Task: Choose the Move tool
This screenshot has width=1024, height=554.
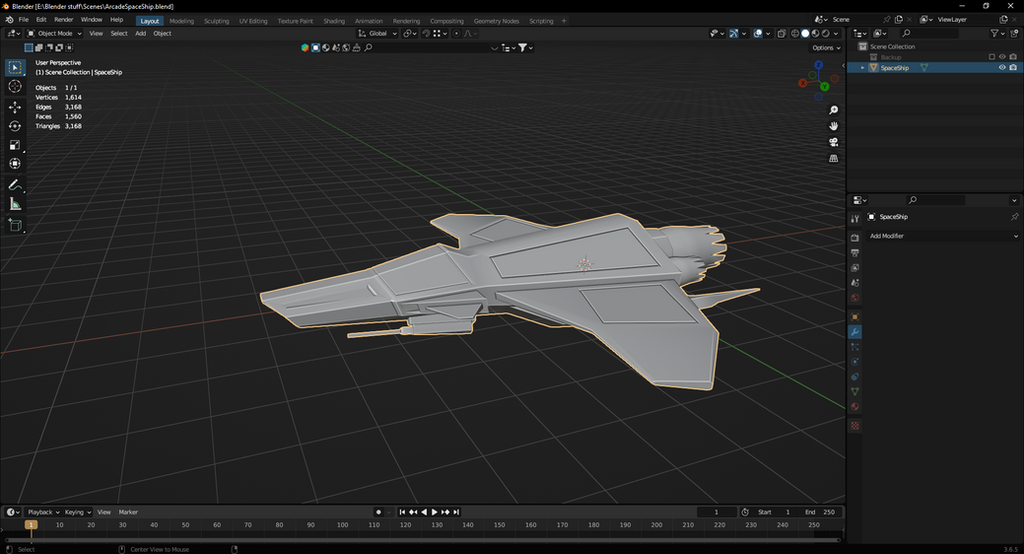Action: point(15,107)
